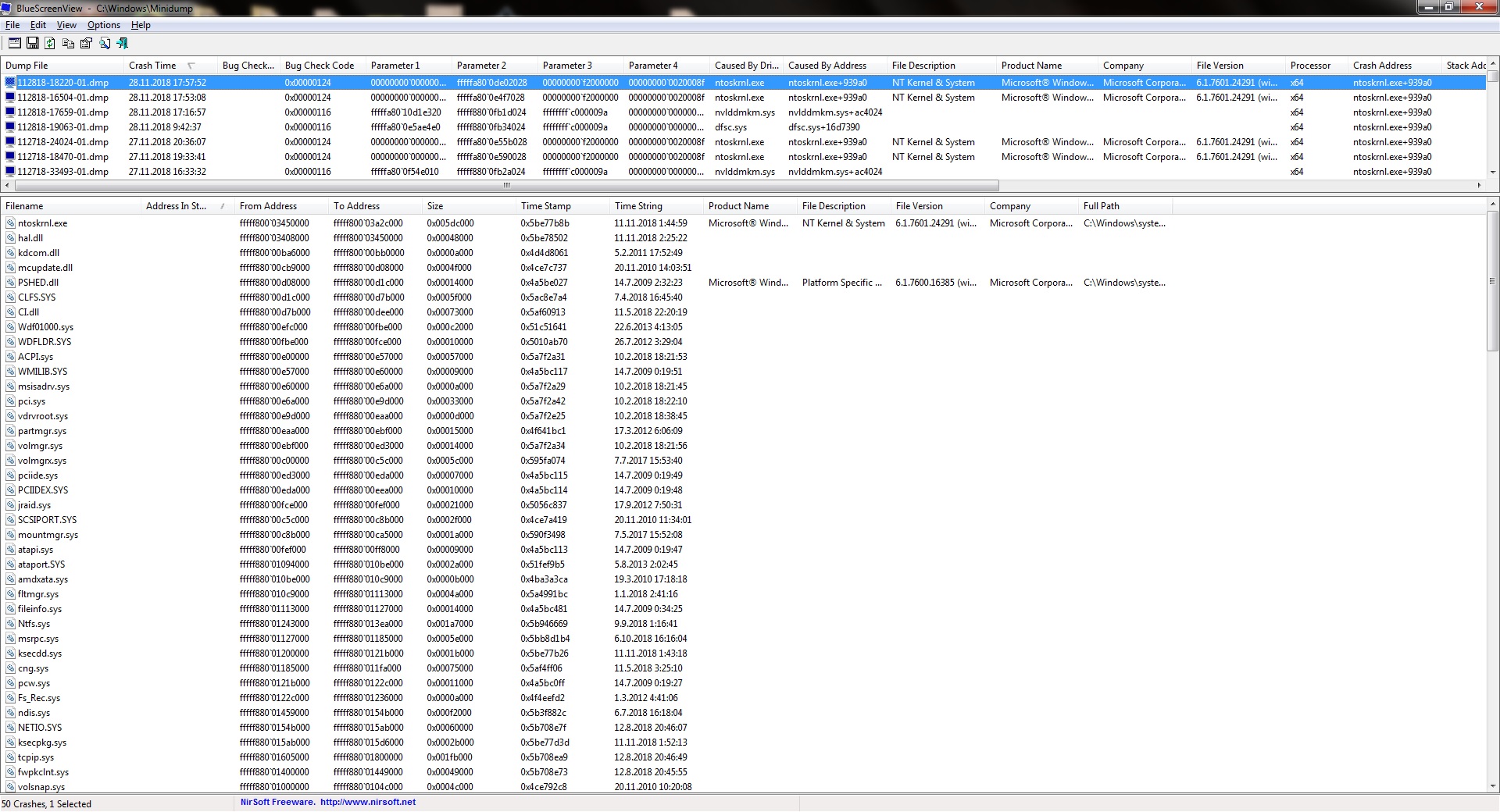Viewport: 1500px width, 812px height.
Task: Click the ntoskrnl.exe file icon in lower pane
Action: click(x=11, y=223)
